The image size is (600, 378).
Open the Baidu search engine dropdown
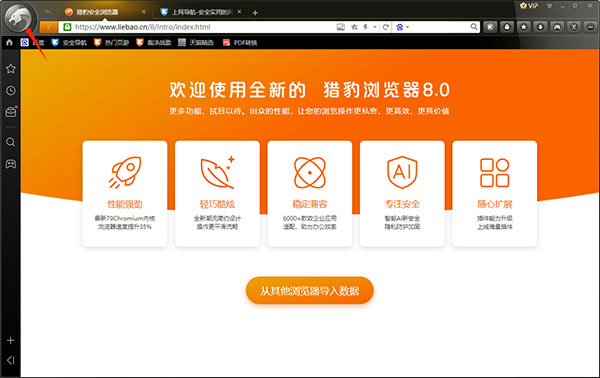[x=402, y=27]
